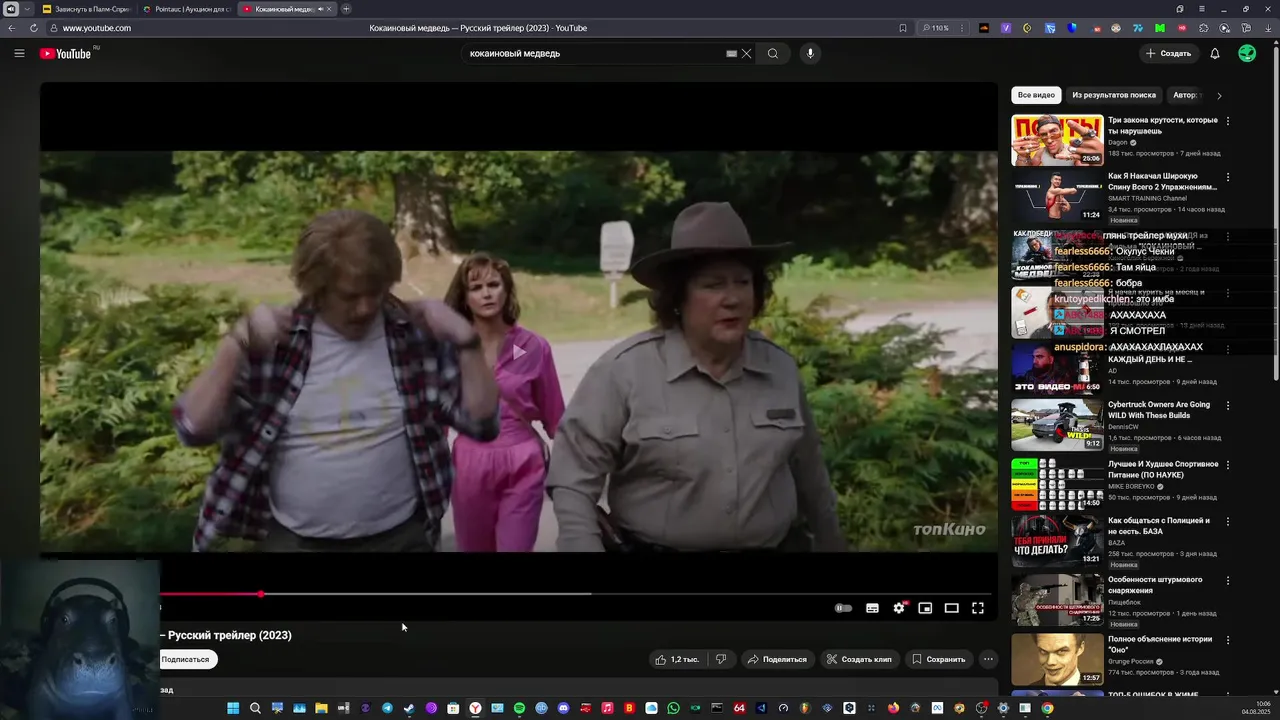Click the Поделиться button
This screenshot has width=1280, height=720.
777,659
